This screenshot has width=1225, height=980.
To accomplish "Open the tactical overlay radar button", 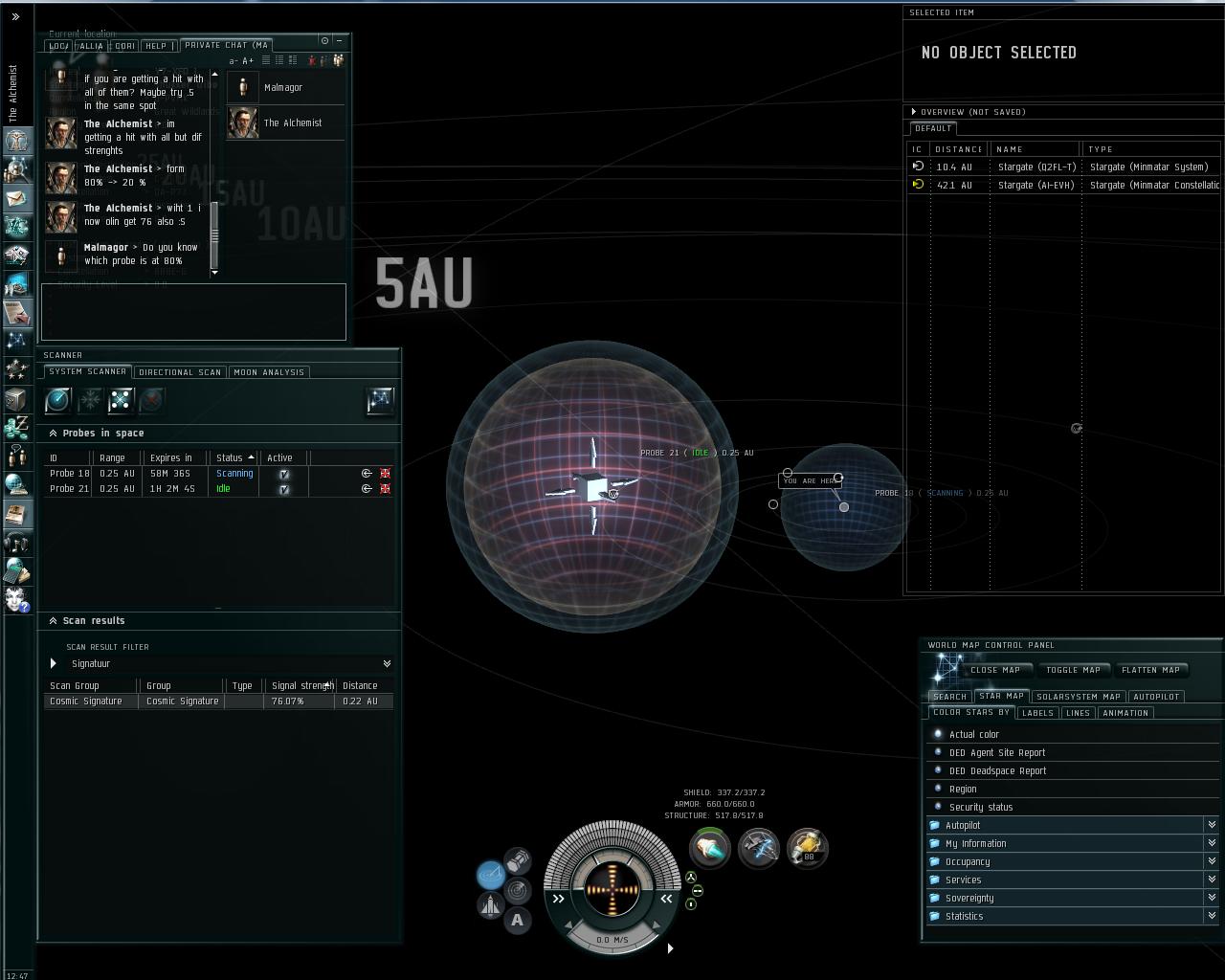I will click(x=490, y=875).
